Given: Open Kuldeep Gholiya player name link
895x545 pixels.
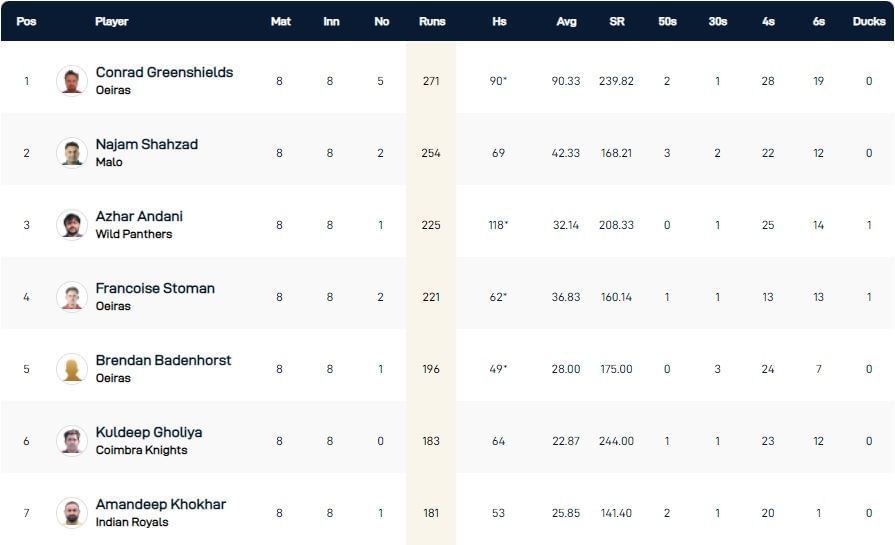Looking at the screenshot, I should tap(149, 432).
